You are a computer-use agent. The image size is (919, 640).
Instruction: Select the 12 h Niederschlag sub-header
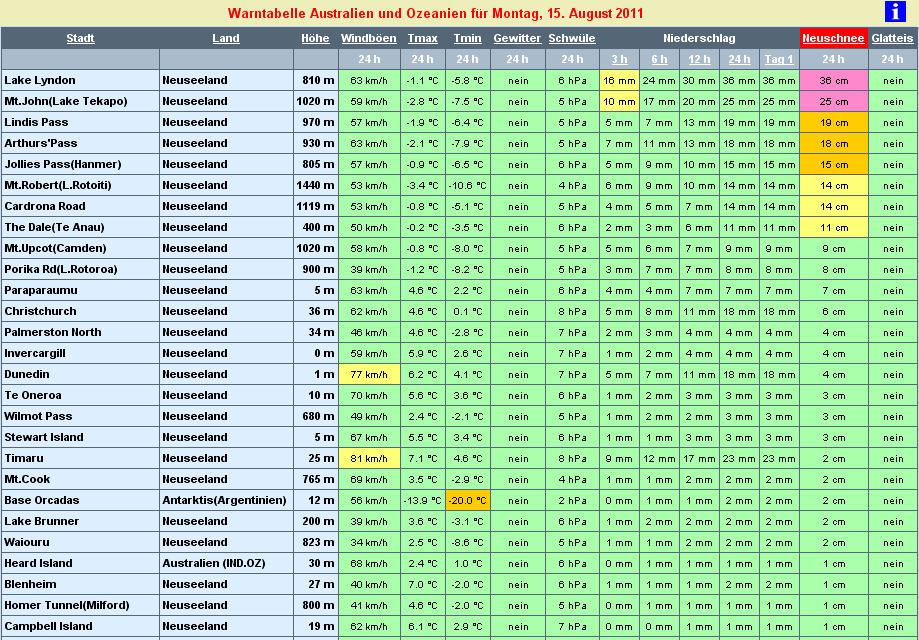point(699,59)
